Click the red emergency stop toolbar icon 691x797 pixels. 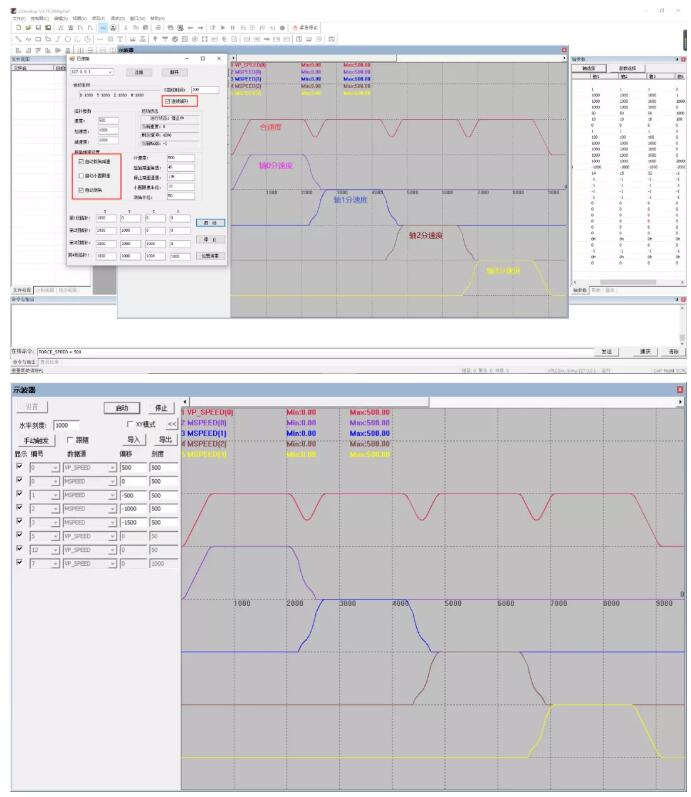pyautogui.click(x=305, y=27)
